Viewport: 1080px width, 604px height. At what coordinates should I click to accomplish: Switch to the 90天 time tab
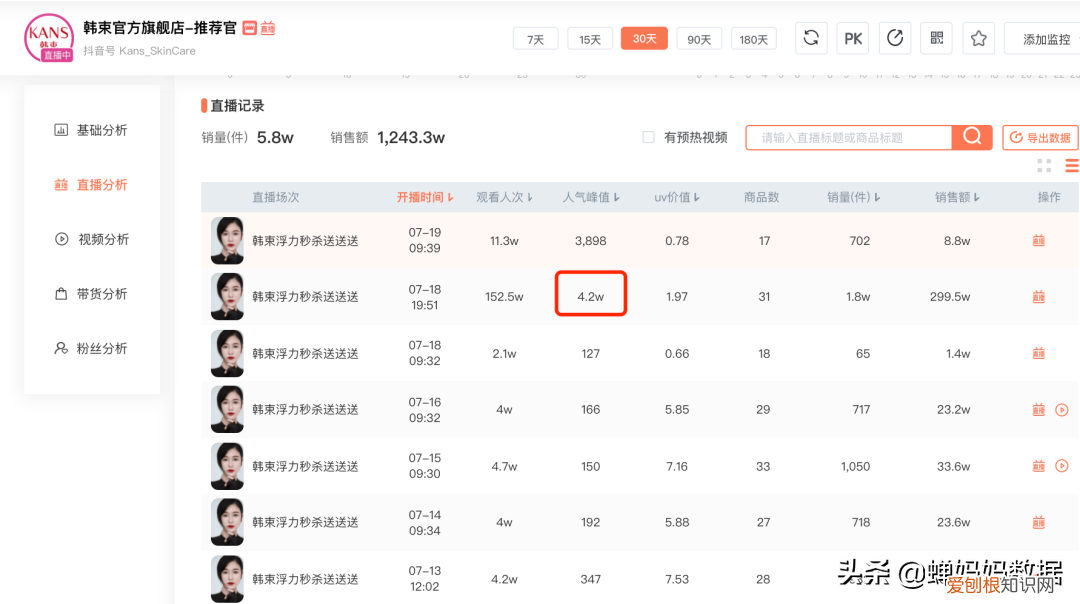(x=699, y=38)
